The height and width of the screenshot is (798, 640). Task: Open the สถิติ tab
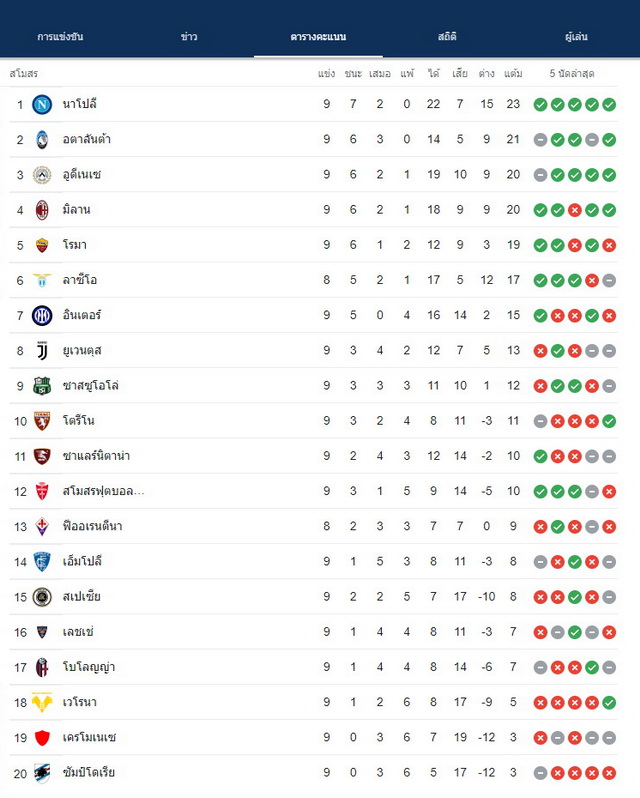pyautogui.click(x=447, y=37)
